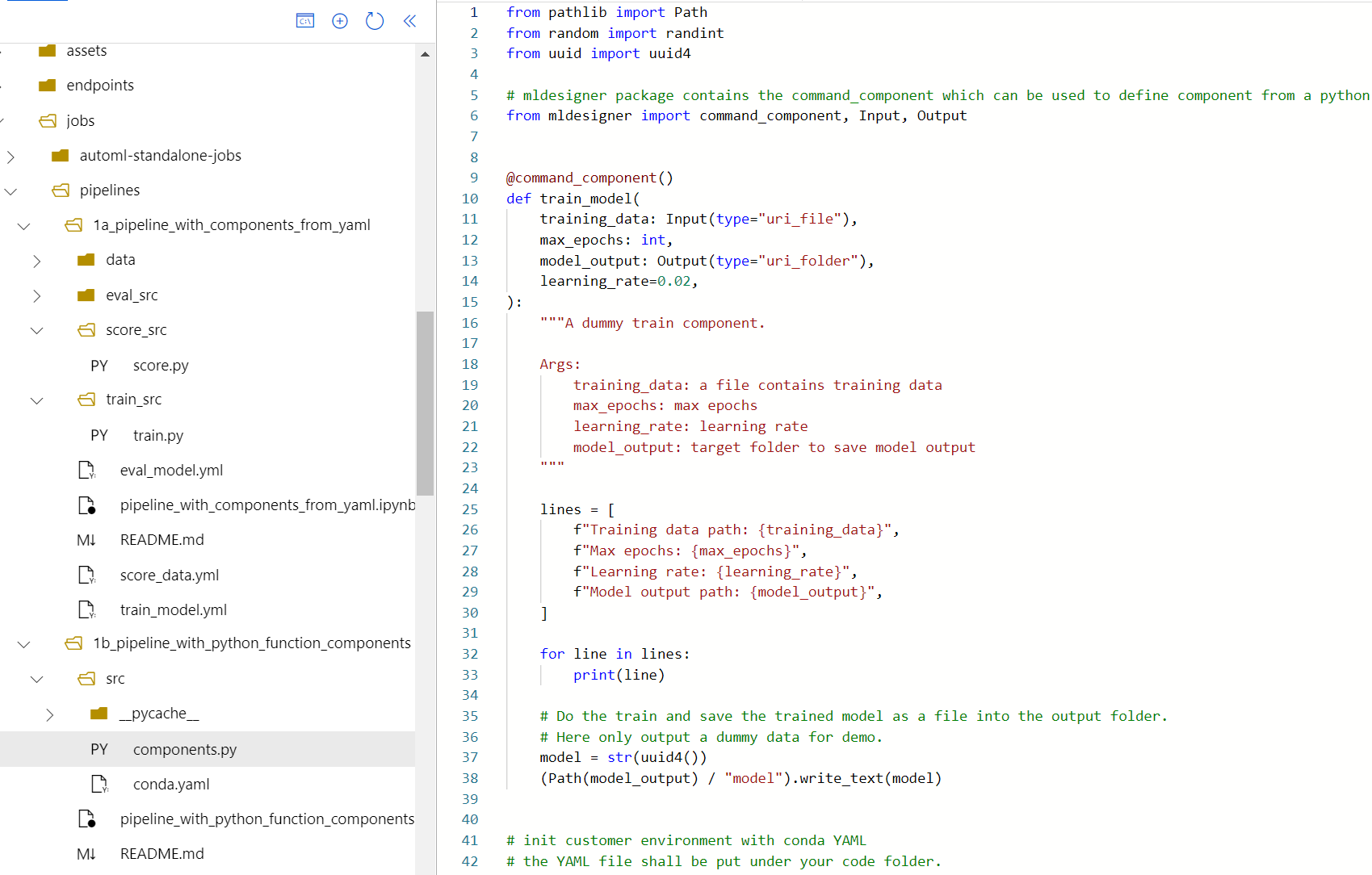The image size is (1372, 875).
Task: Click the file tree vertical scrollbar thumb
Action: pyautogui.click(x=425, y=403)
